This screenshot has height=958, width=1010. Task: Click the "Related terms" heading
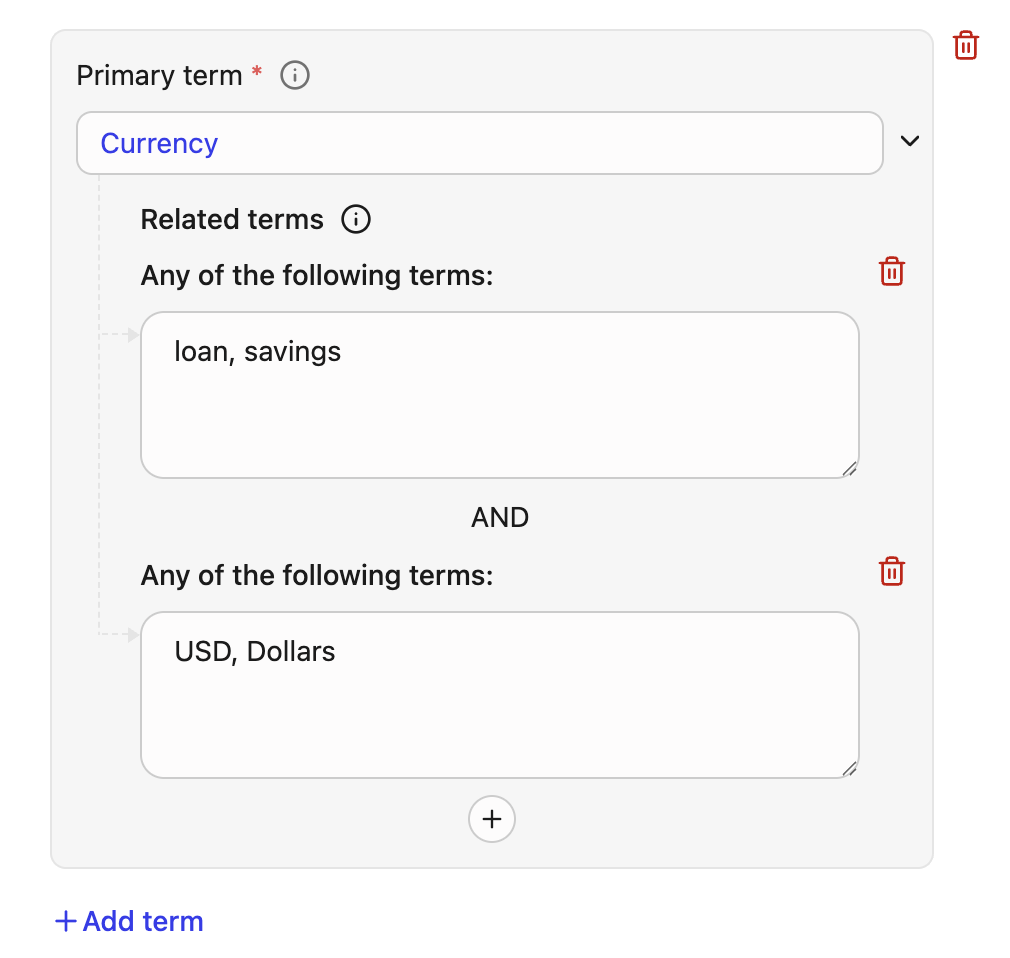pyautogui.click(x=232, y=220)
